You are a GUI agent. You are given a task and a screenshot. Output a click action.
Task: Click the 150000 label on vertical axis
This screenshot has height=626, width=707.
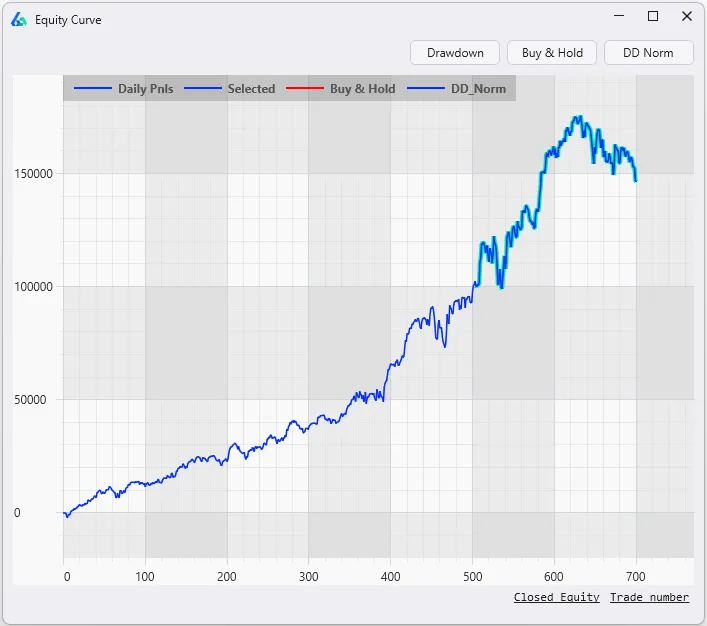tap(31, 174)
